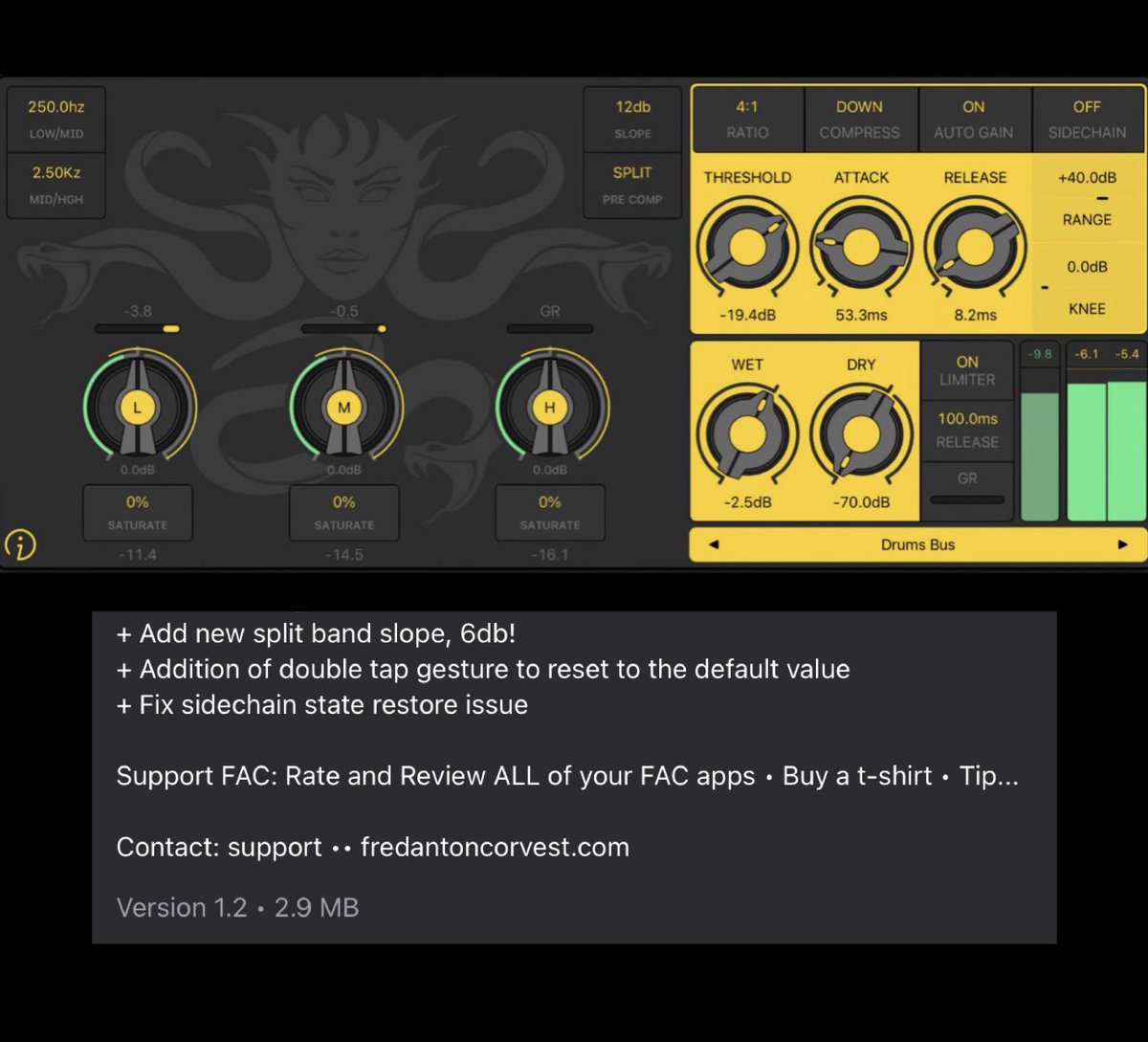Click the M band SATURATE button
Viewport: 1148px width, 1042px height.
[x=343, y=512]
